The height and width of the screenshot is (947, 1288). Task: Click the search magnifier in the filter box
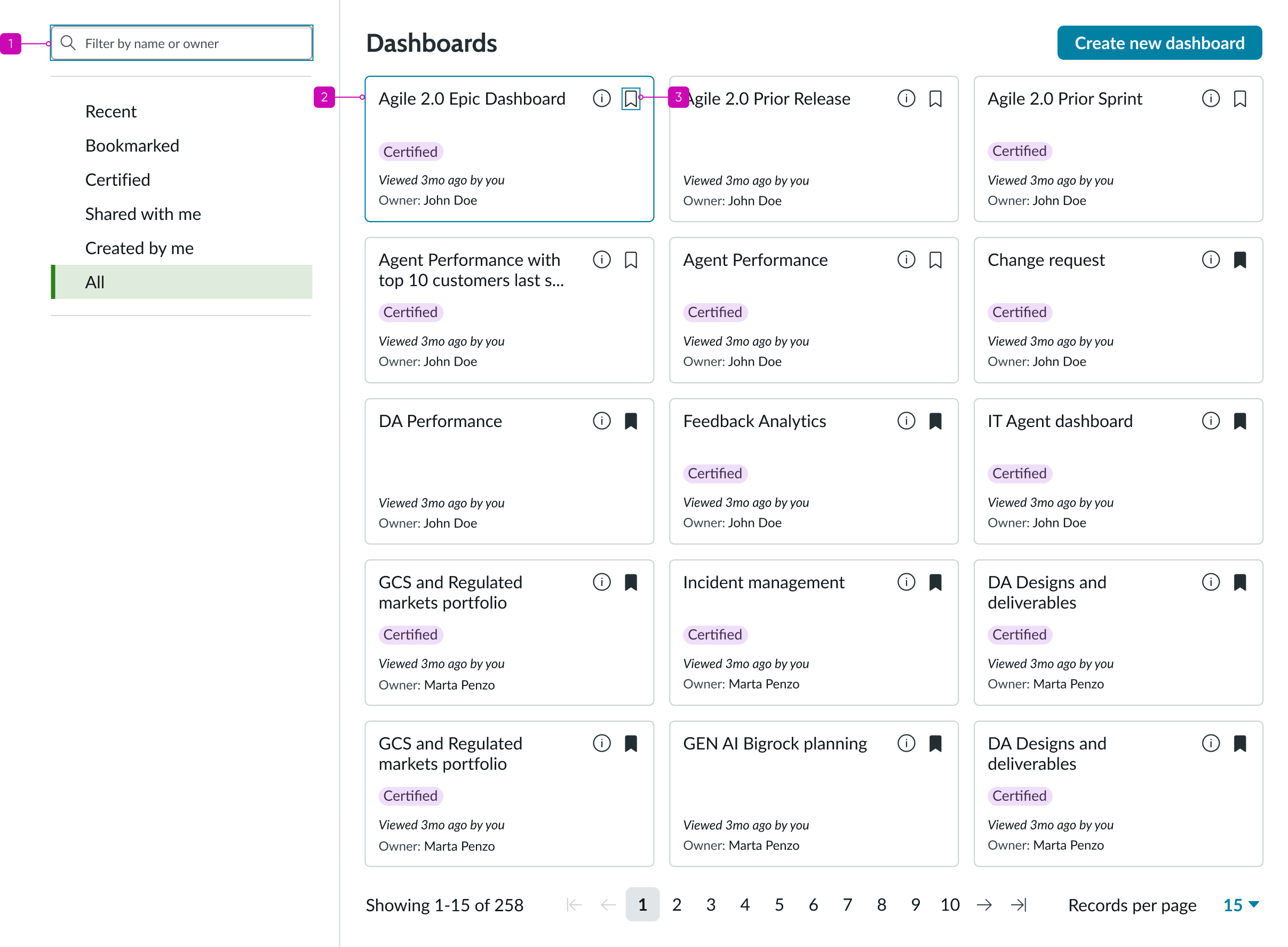point(68,42)
